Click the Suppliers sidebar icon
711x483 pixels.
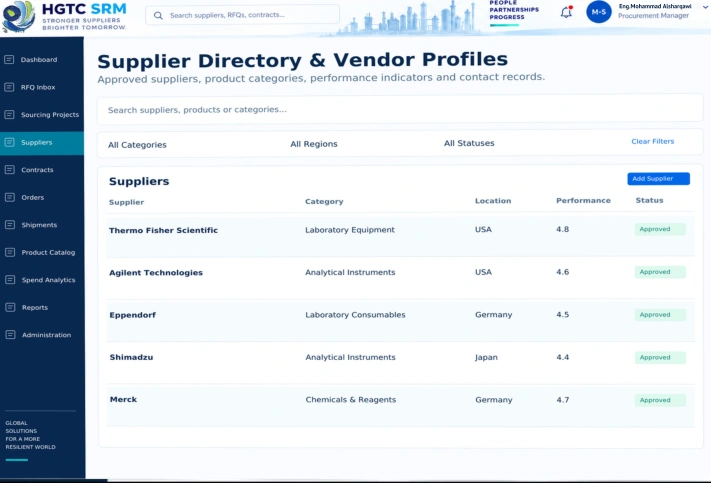pyautogui.click(x=9, y=142)
